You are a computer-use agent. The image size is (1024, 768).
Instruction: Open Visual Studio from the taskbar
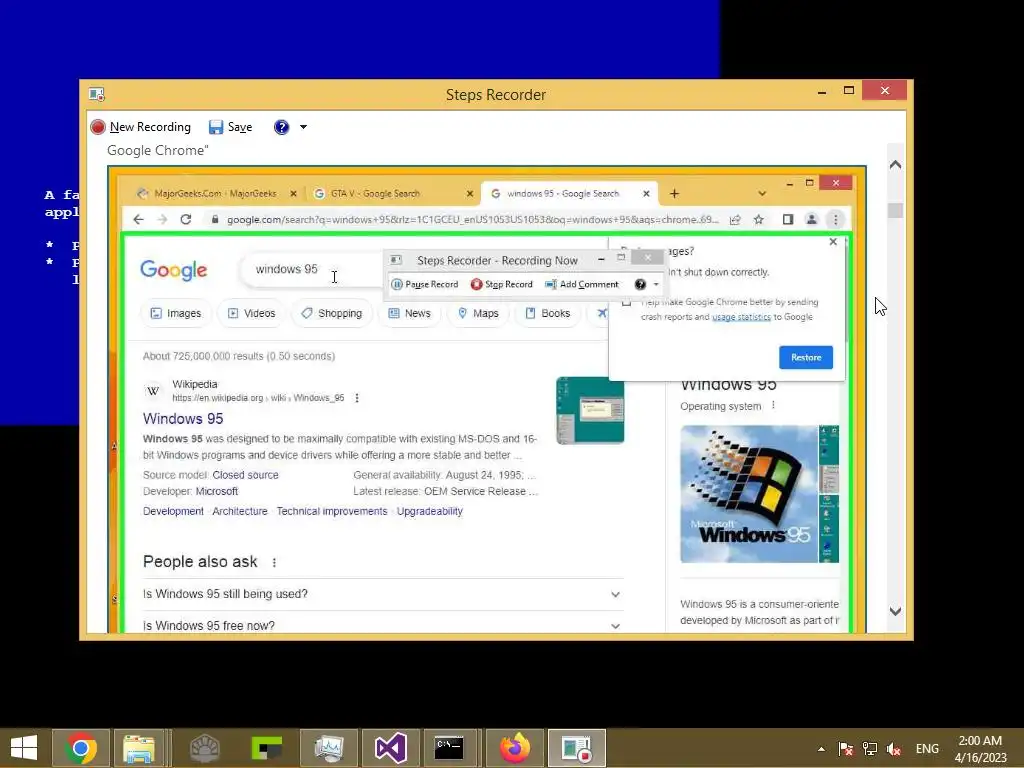391,748
